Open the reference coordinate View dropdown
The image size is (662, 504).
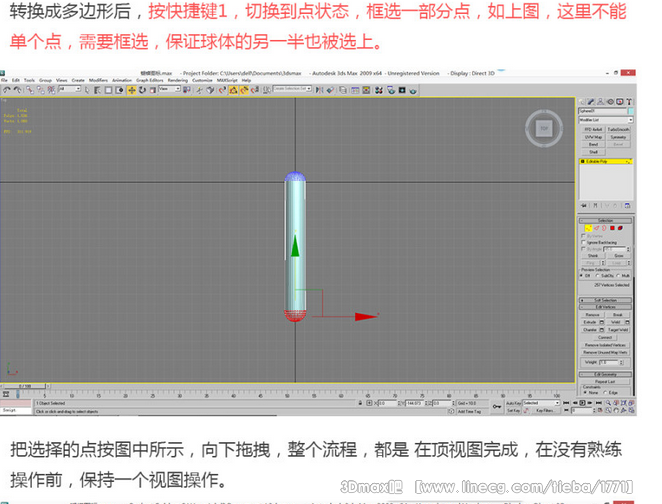pyautogui.click(x=170, y=89)
